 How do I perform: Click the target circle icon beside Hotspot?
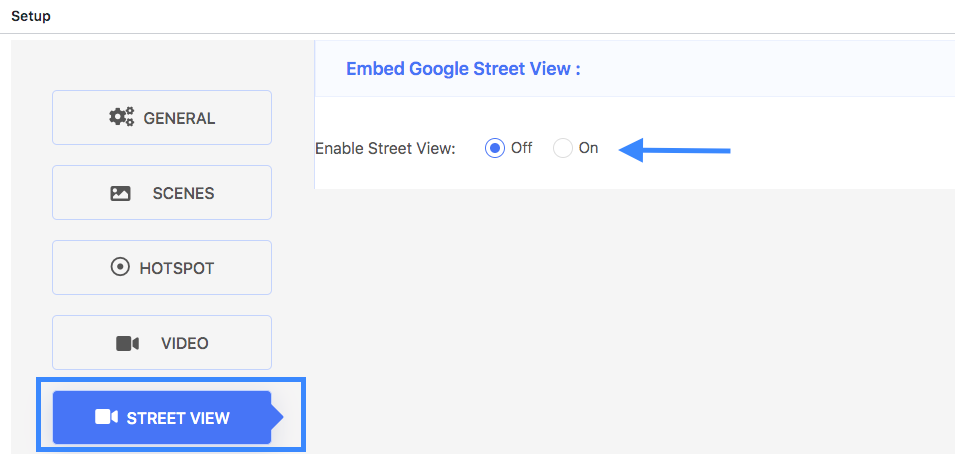(120, 268)
